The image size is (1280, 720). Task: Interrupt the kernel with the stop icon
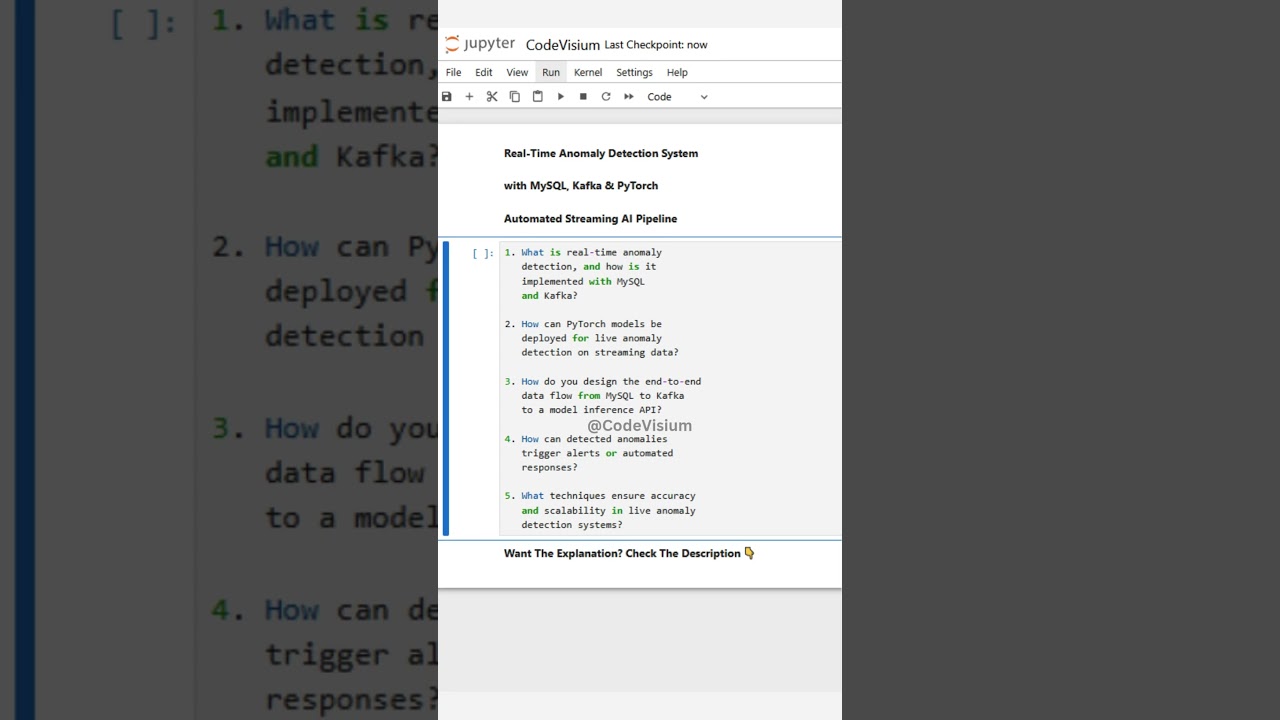pyautogui.click(x=583, y=97)
